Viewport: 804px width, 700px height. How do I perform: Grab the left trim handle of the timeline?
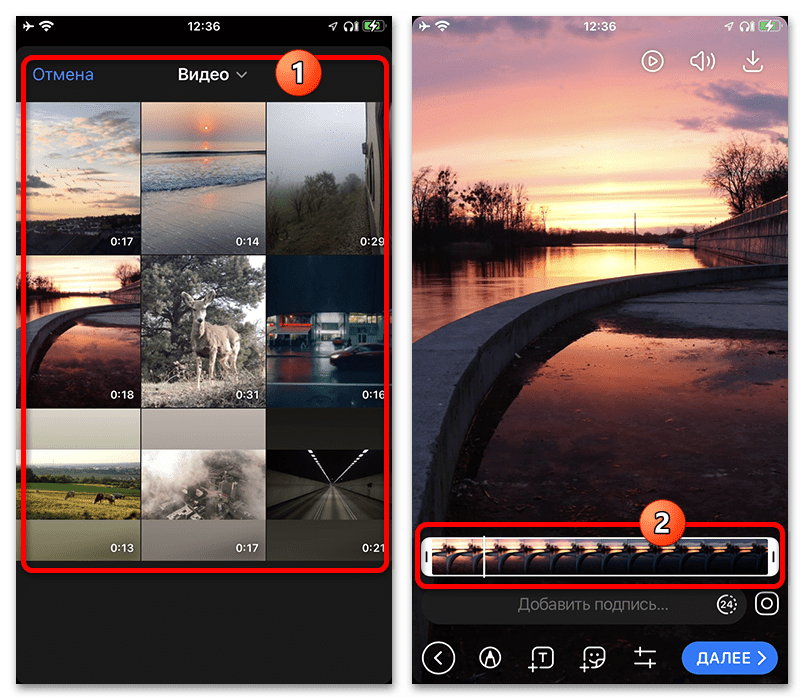coord(427,556)
